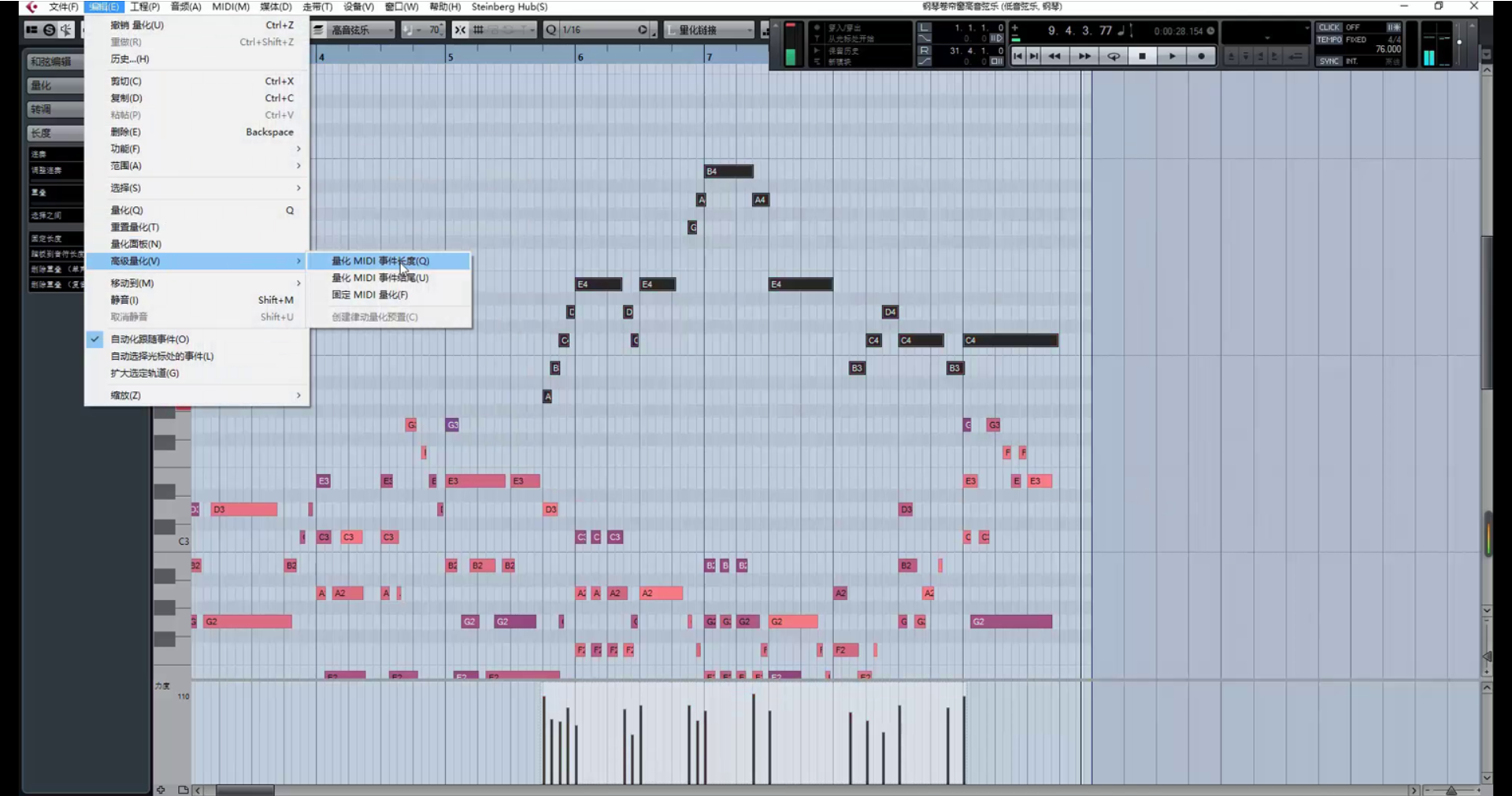The image size is (1512, 796).
Task: Adjust the output level volume slider
Action: 1459,43
